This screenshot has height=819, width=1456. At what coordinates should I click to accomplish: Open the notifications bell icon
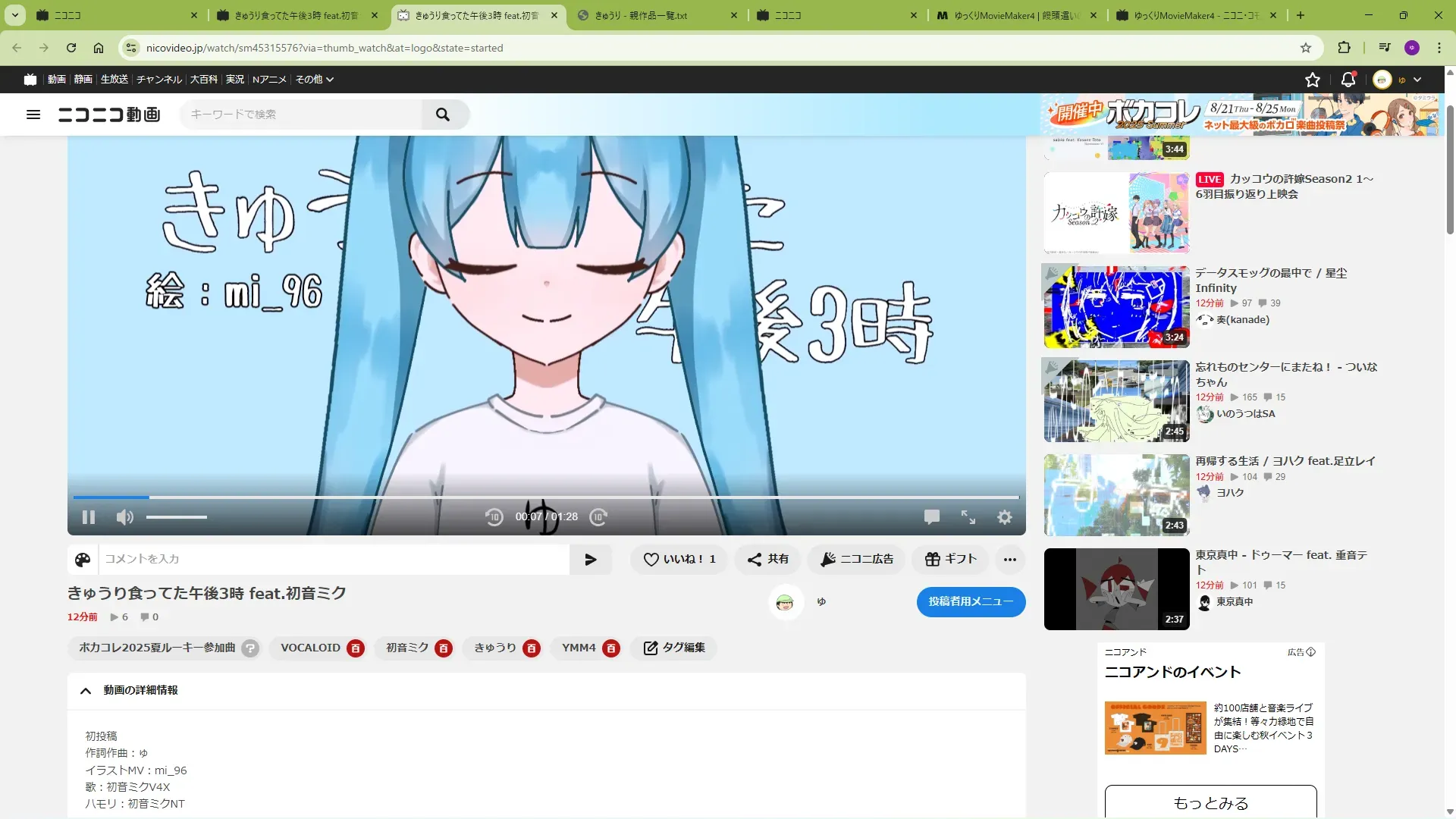pos(1348,80)
